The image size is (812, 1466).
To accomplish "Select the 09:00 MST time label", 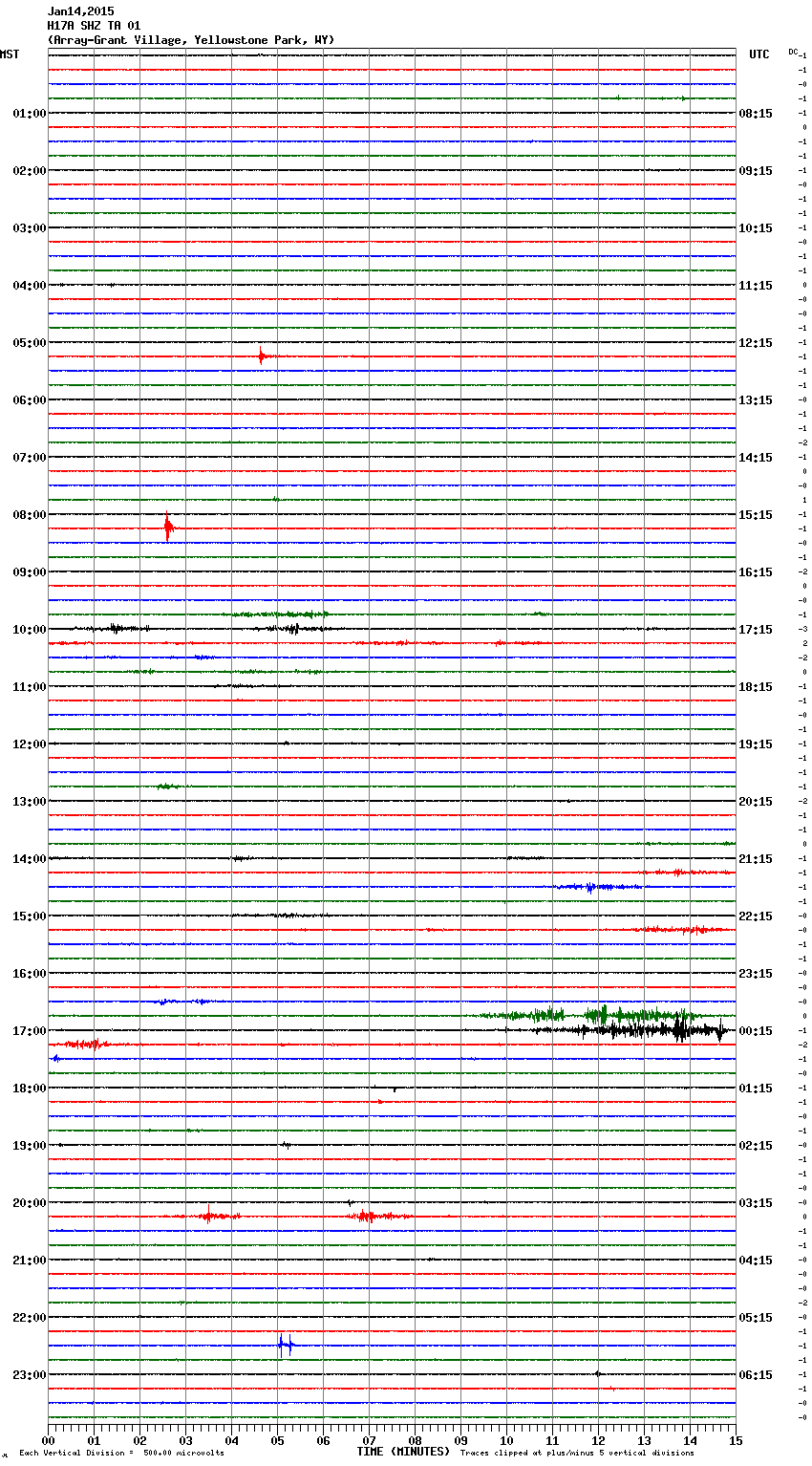I will 29,572.
